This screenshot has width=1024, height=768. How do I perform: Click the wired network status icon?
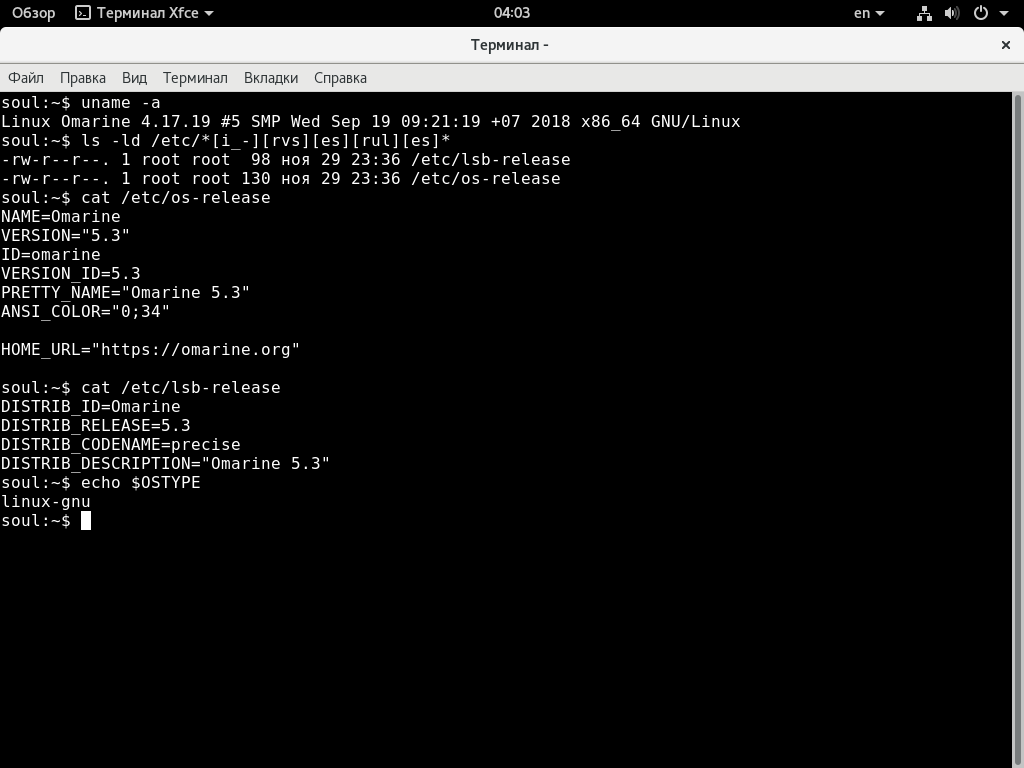[924, 13]
